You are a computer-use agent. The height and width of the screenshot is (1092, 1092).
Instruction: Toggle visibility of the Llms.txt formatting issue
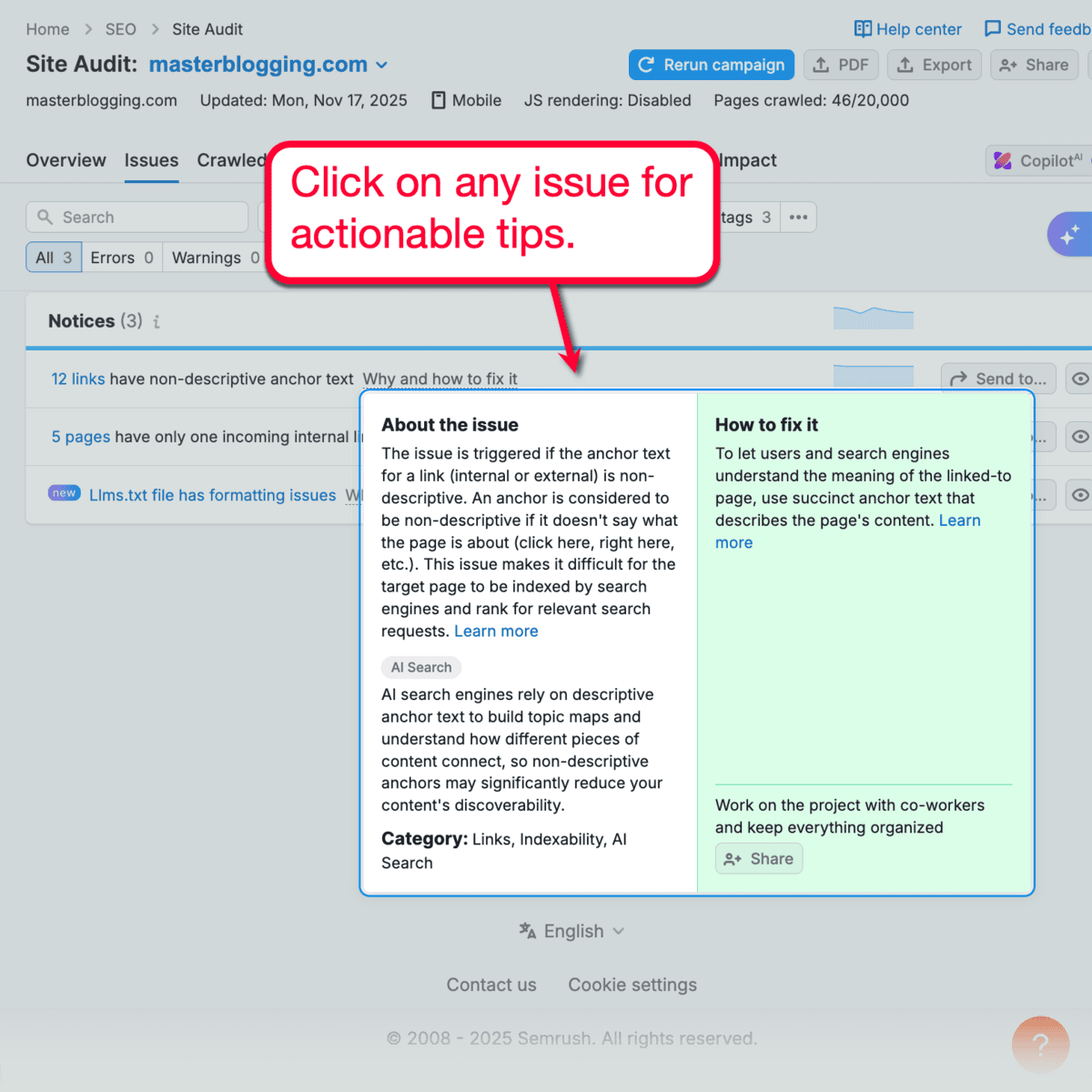point(1080,494)
